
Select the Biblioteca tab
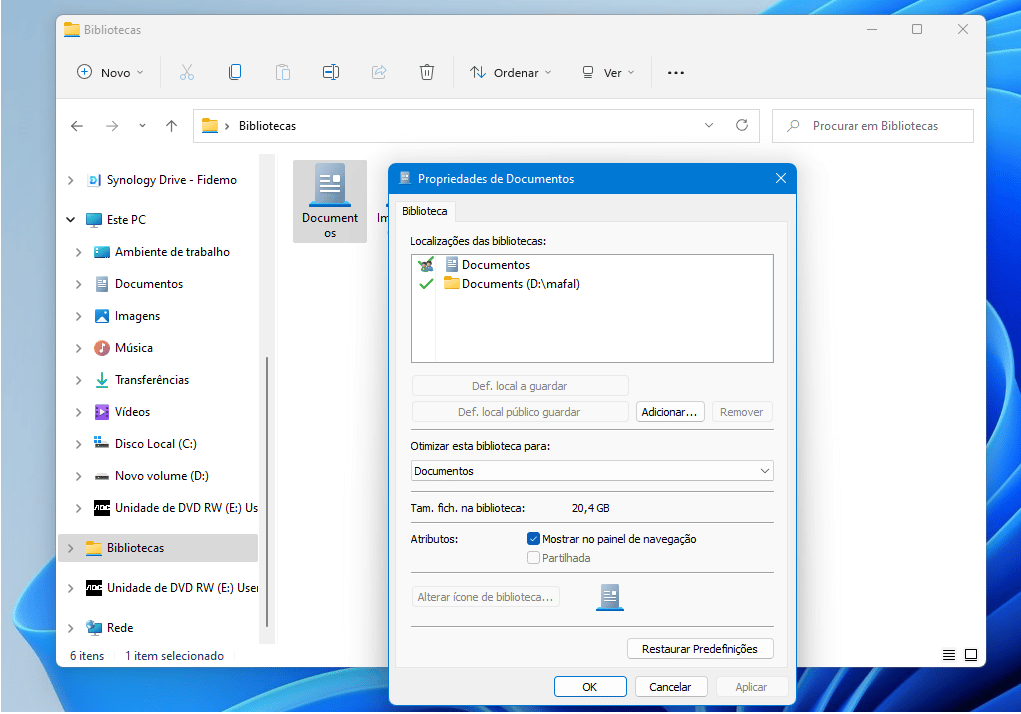(x=425, y=211)
